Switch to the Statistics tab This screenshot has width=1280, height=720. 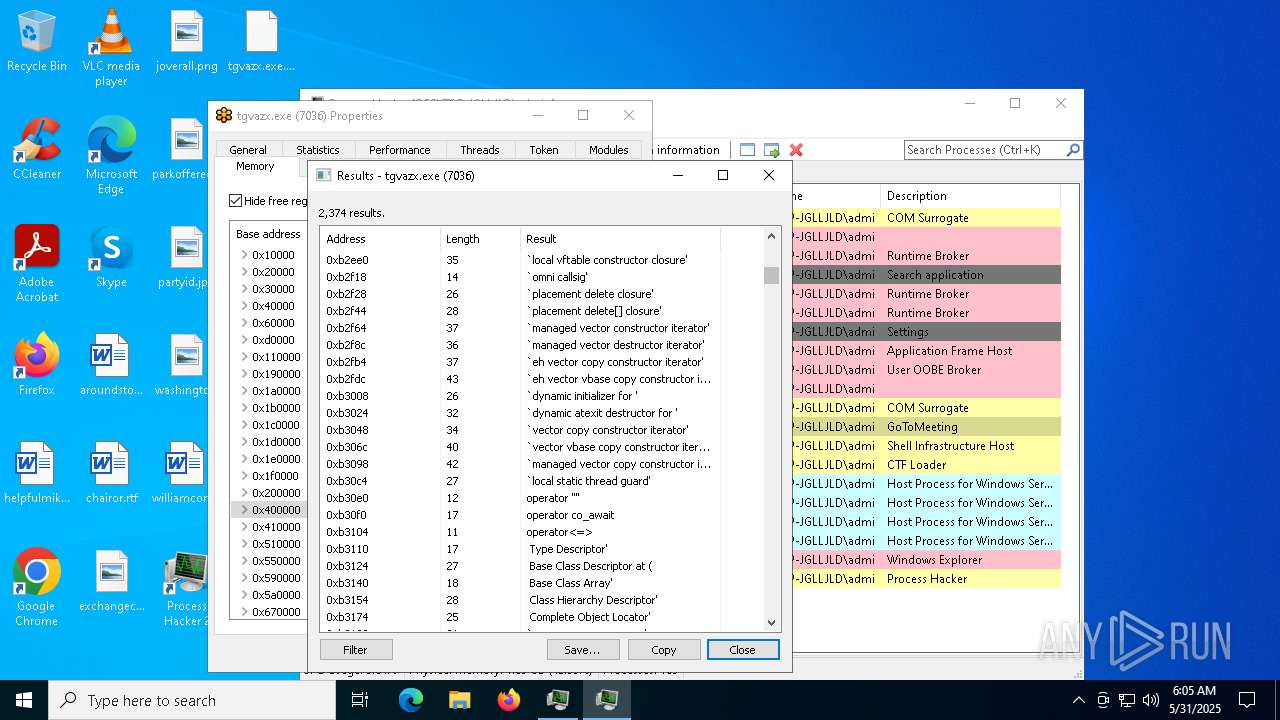click(x=318, y=150)
